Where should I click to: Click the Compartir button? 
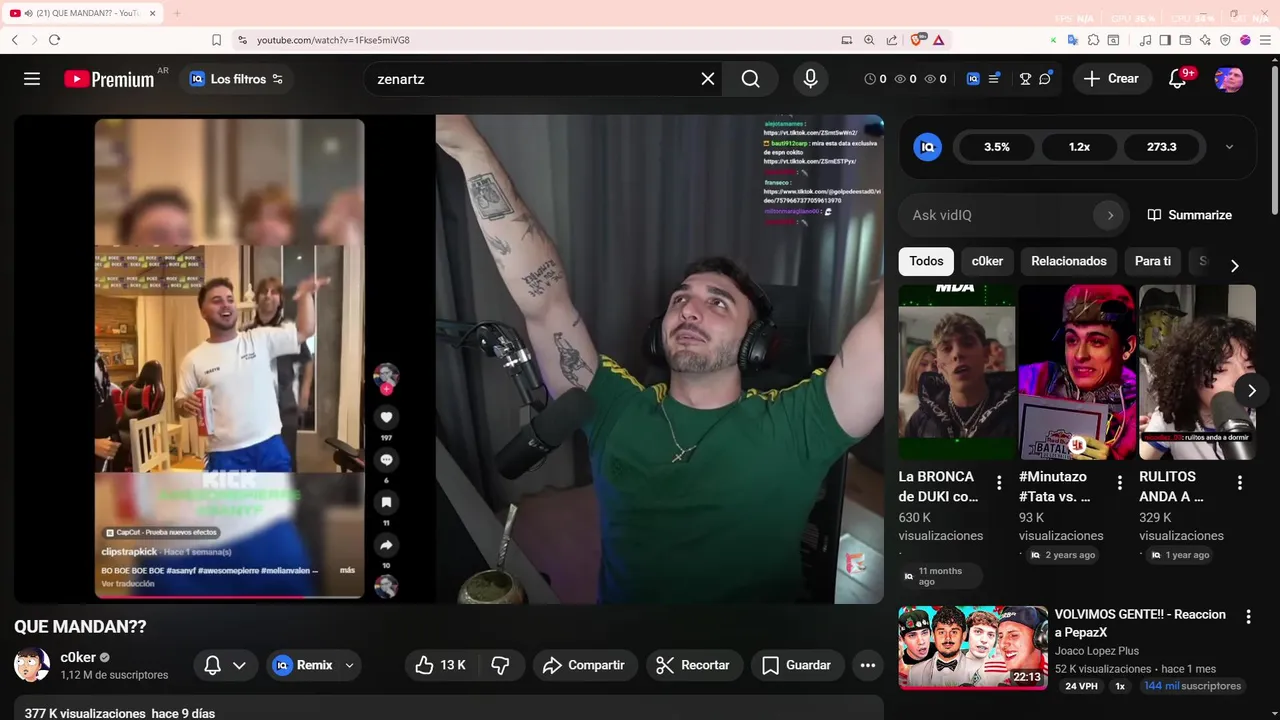[x=583, y=665]
